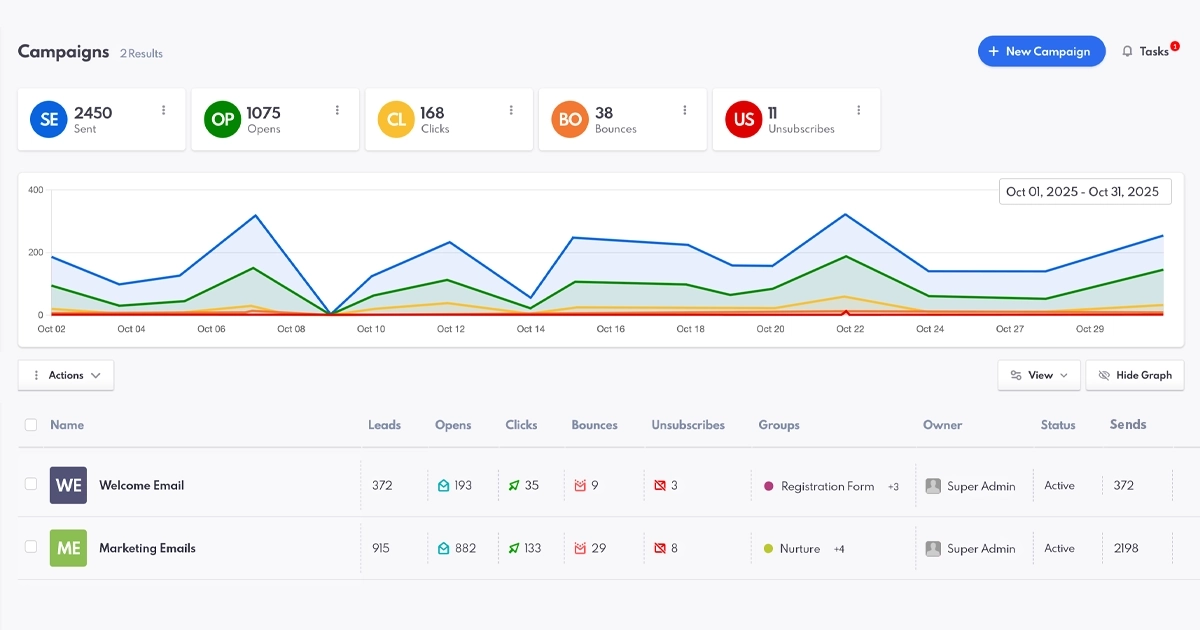Click the yellow CL Clicks badge icon

(x=396, y=119)
